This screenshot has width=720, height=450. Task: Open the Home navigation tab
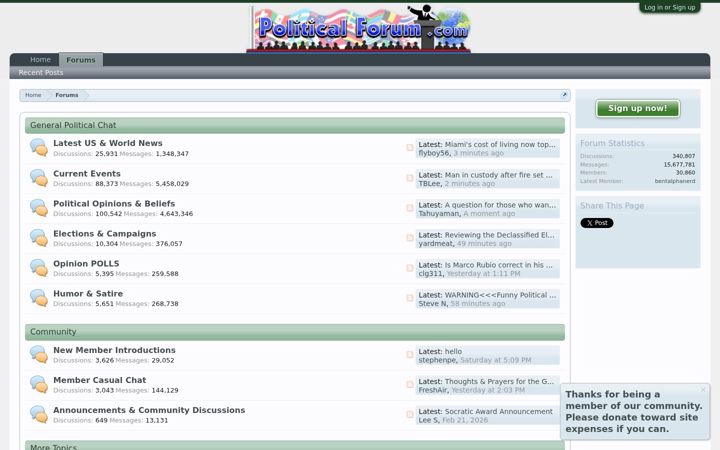40,60
